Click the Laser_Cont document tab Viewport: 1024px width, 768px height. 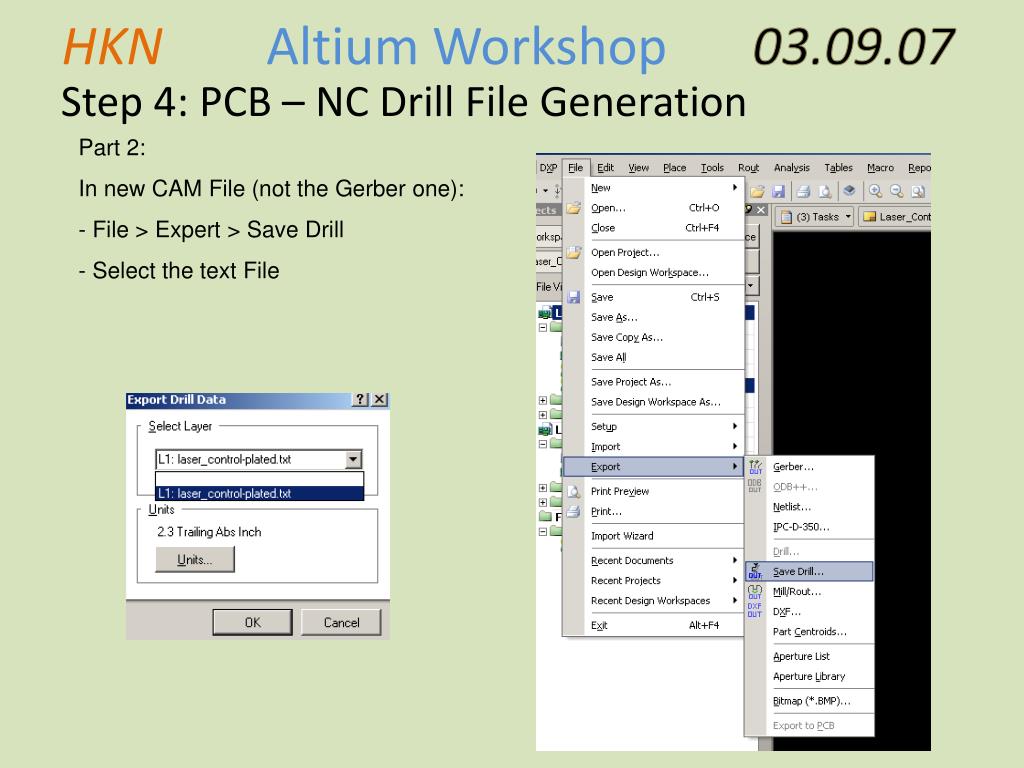[x=895, y=217]
